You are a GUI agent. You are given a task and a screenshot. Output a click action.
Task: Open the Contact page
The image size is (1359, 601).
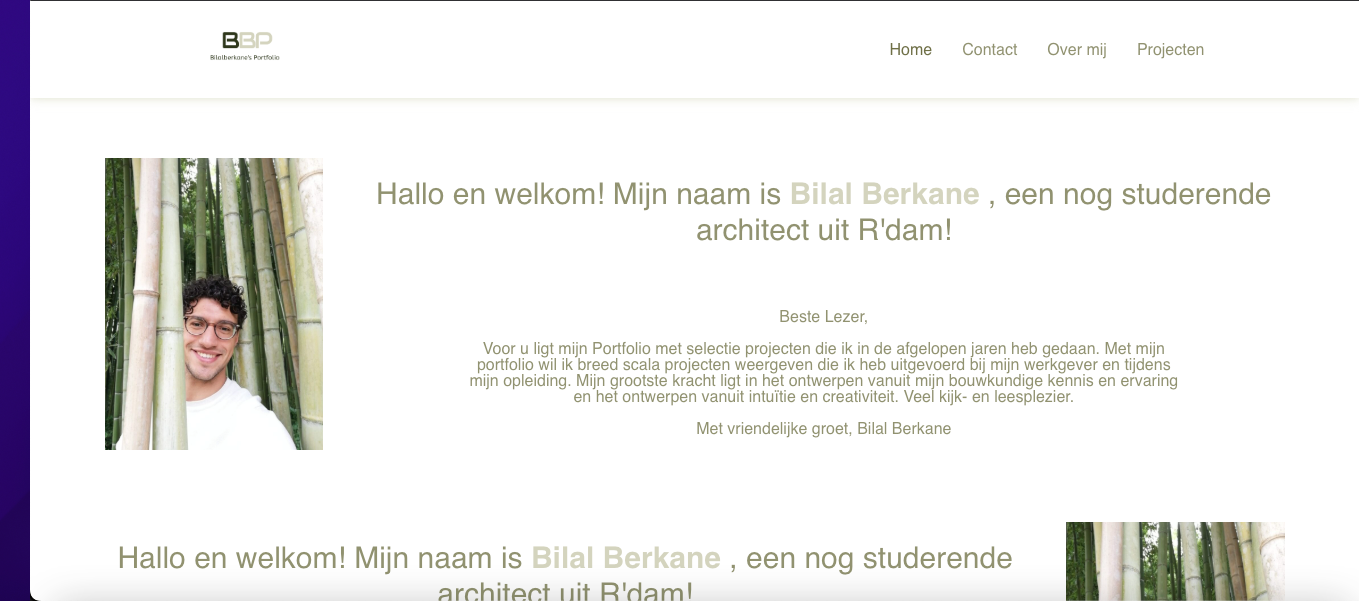coord(989,49)
